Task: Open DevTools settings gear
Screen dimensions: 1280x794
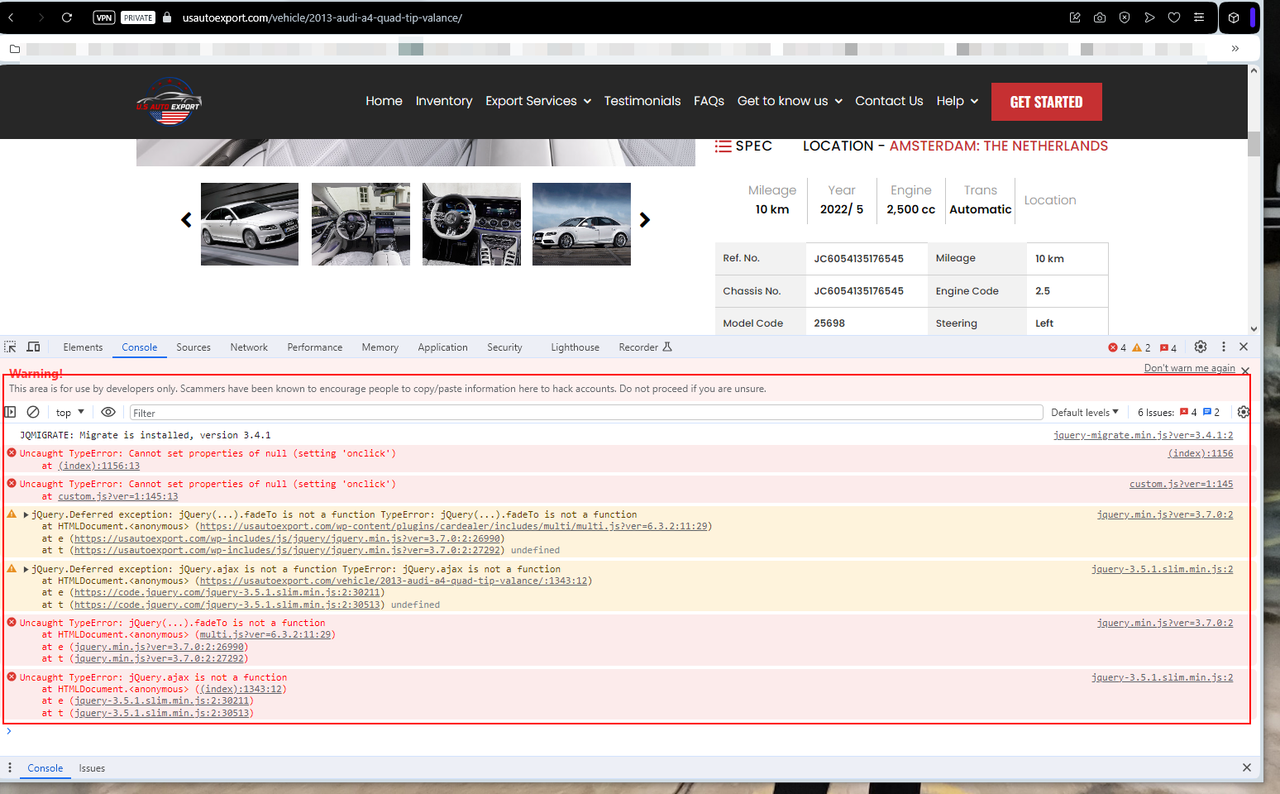Action: pyautogui.click(x=1201, y=347)
